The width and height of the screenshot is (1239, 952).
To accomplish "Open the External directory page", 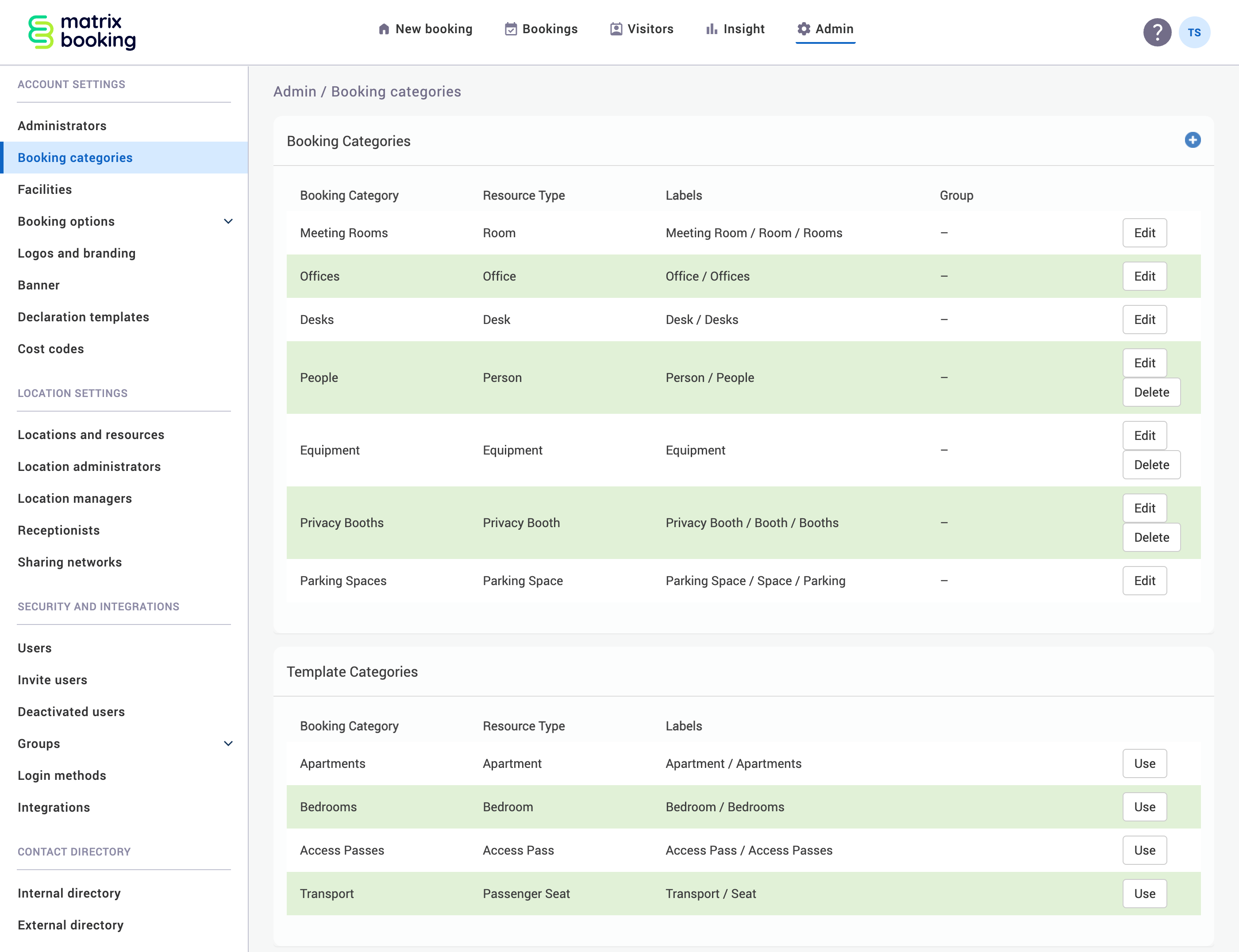I will coord(71,924).
